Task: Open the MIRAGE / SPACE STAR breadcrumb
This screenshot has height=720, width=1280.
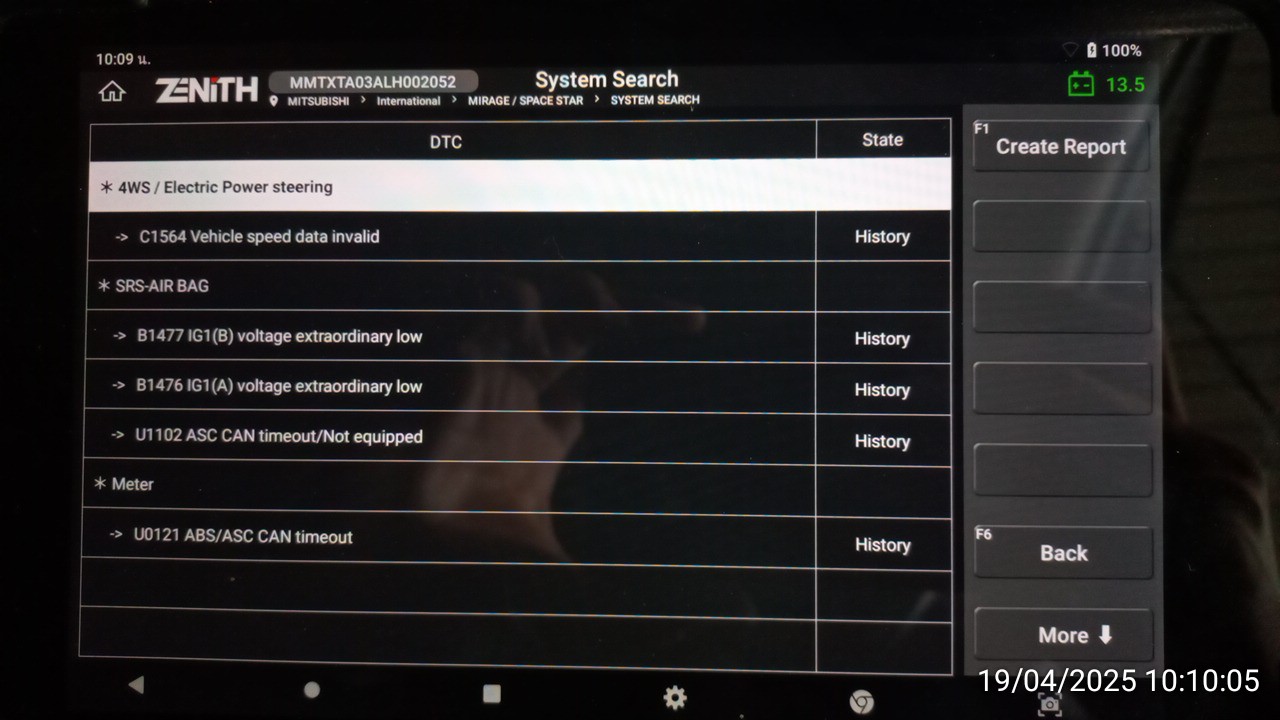Action: point(525,101)
